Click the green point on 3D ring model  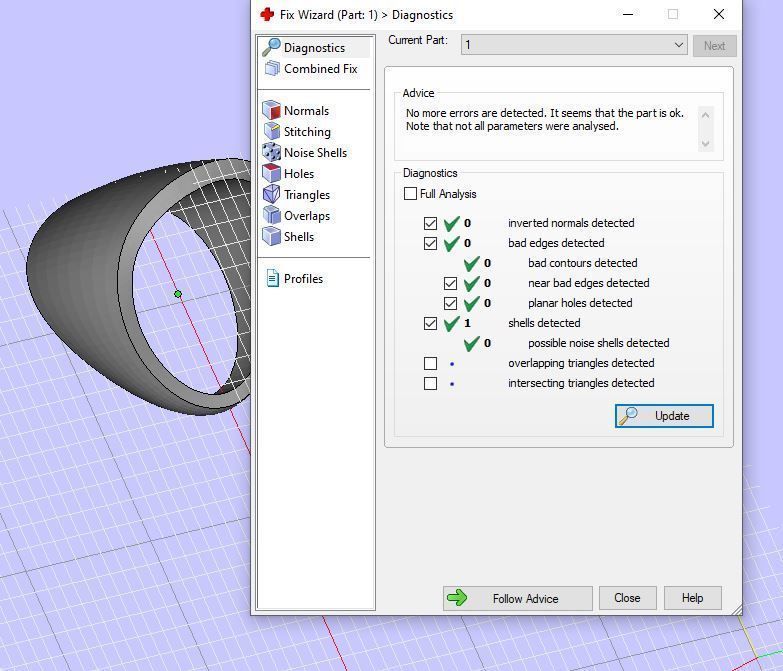[x=178, y=294]
